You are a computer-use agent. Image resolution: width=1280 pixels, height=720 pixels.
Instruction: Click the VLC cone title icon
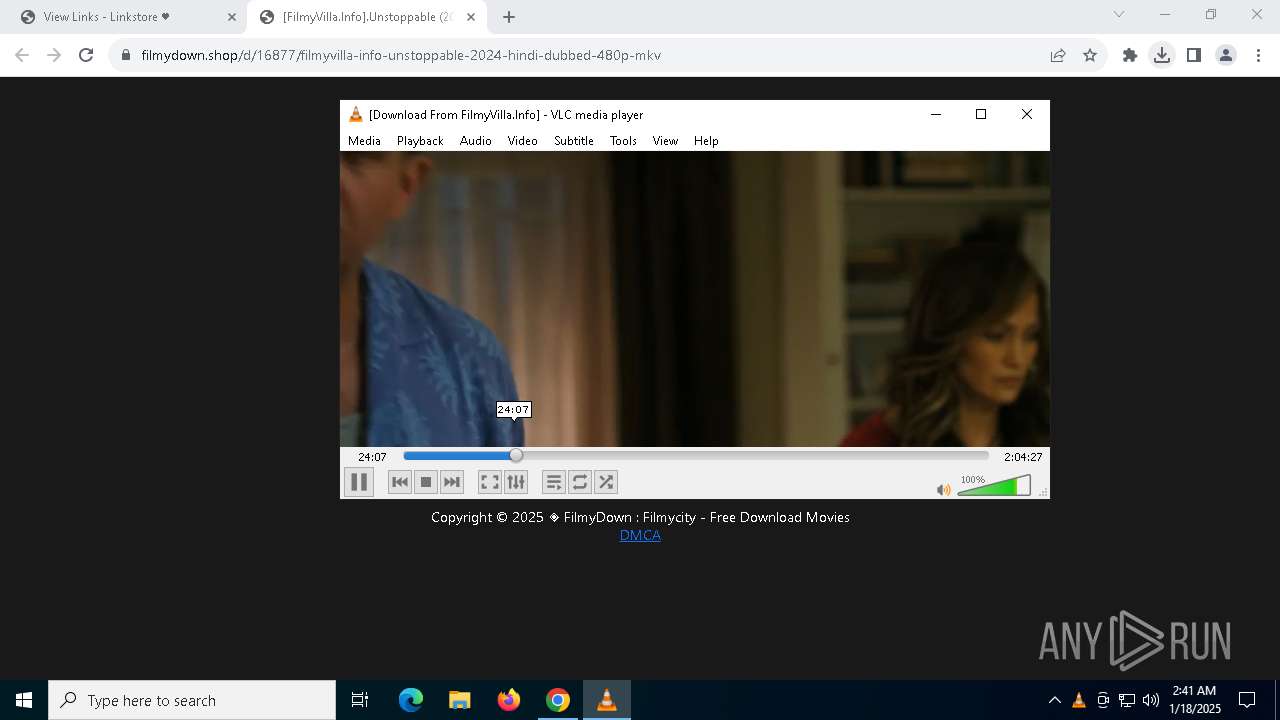355,114
